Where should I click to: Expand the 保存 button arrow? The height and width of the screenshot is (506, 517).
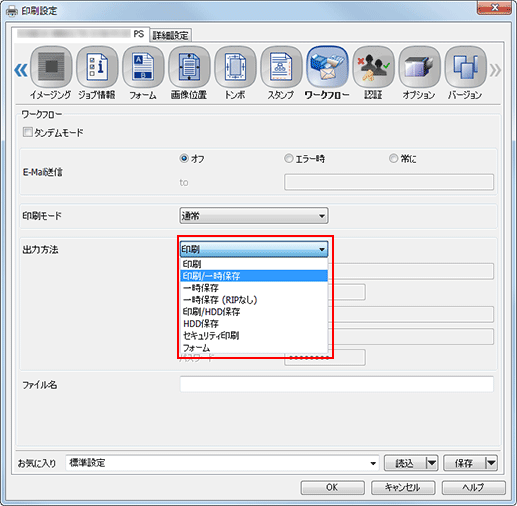point(491,463)
